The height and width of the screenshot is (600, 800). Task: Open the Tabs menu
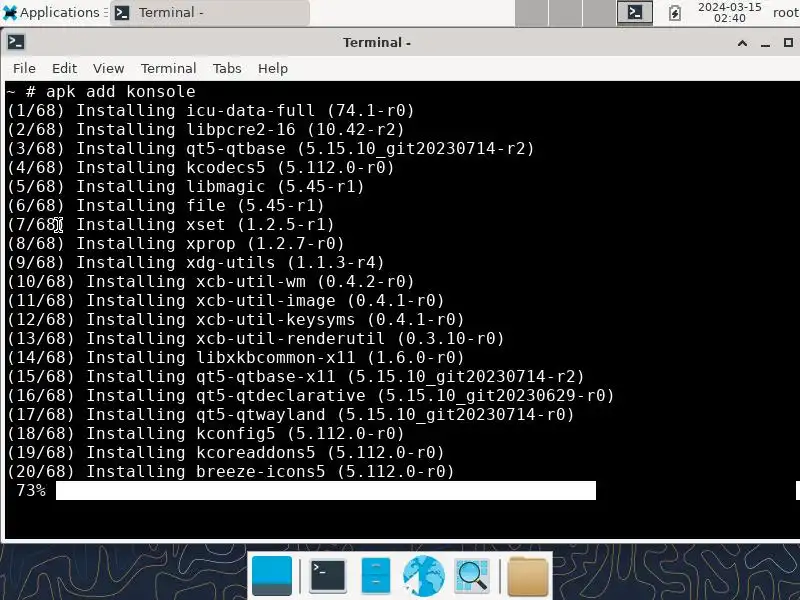227,68
